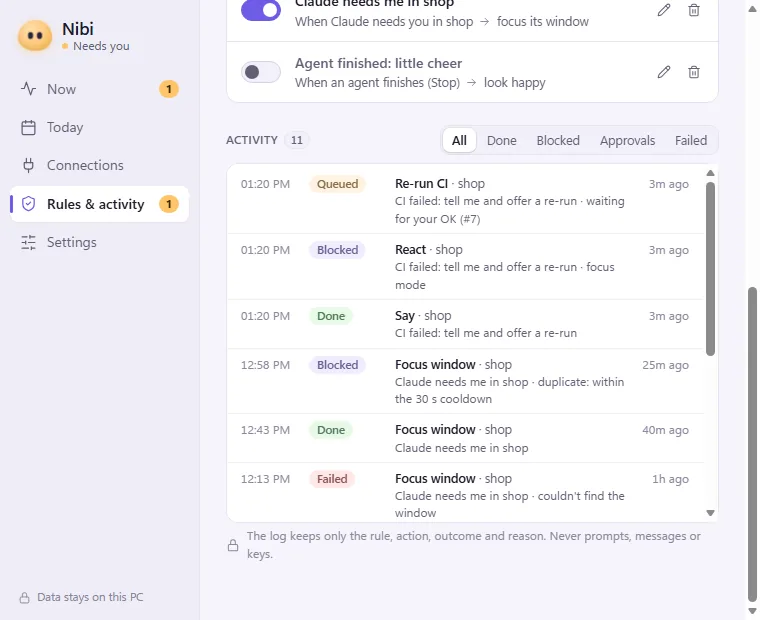Click the Queued status on Re-run CI

coord(337,184)
